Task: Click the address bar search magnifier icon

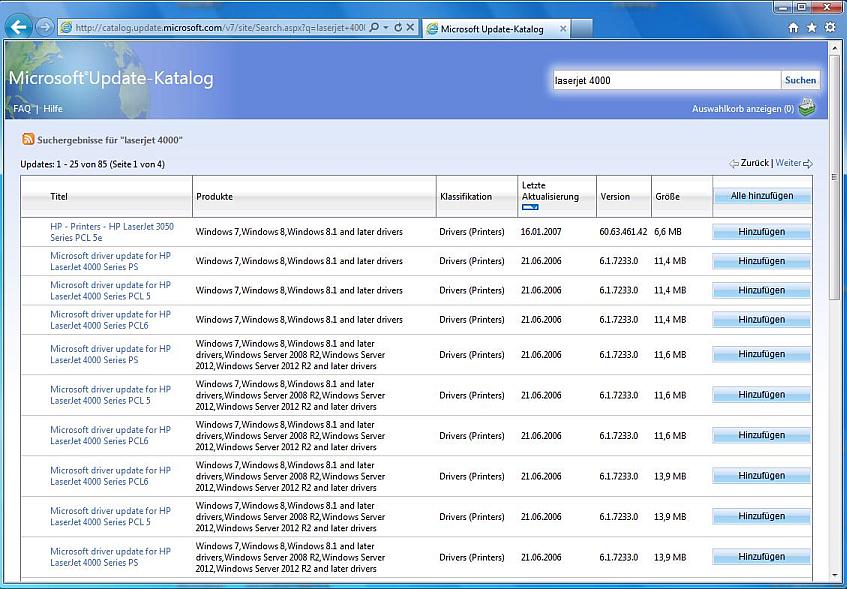Action: click(x=374, y=28)
